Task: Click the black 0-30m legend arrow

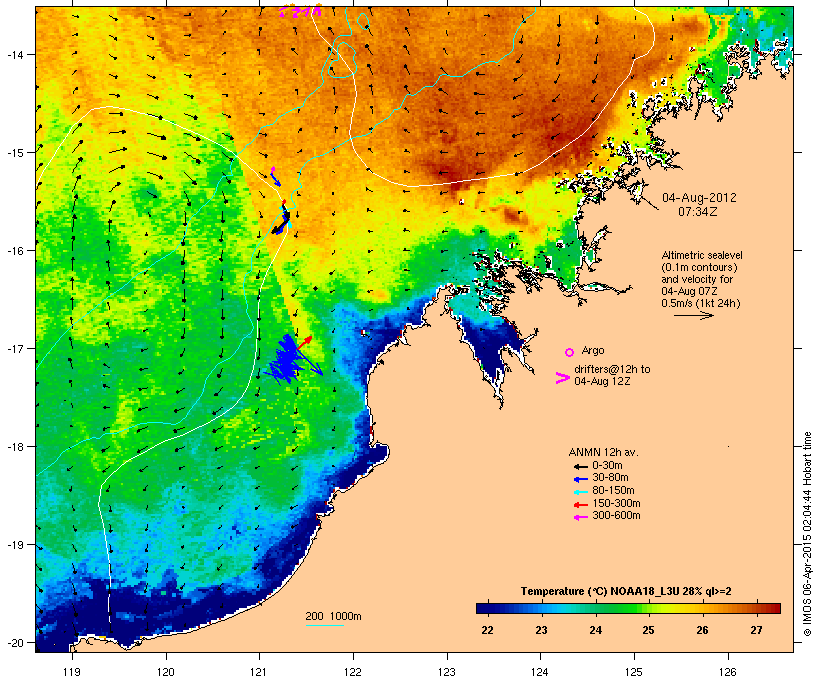Action: click(580, 466)
